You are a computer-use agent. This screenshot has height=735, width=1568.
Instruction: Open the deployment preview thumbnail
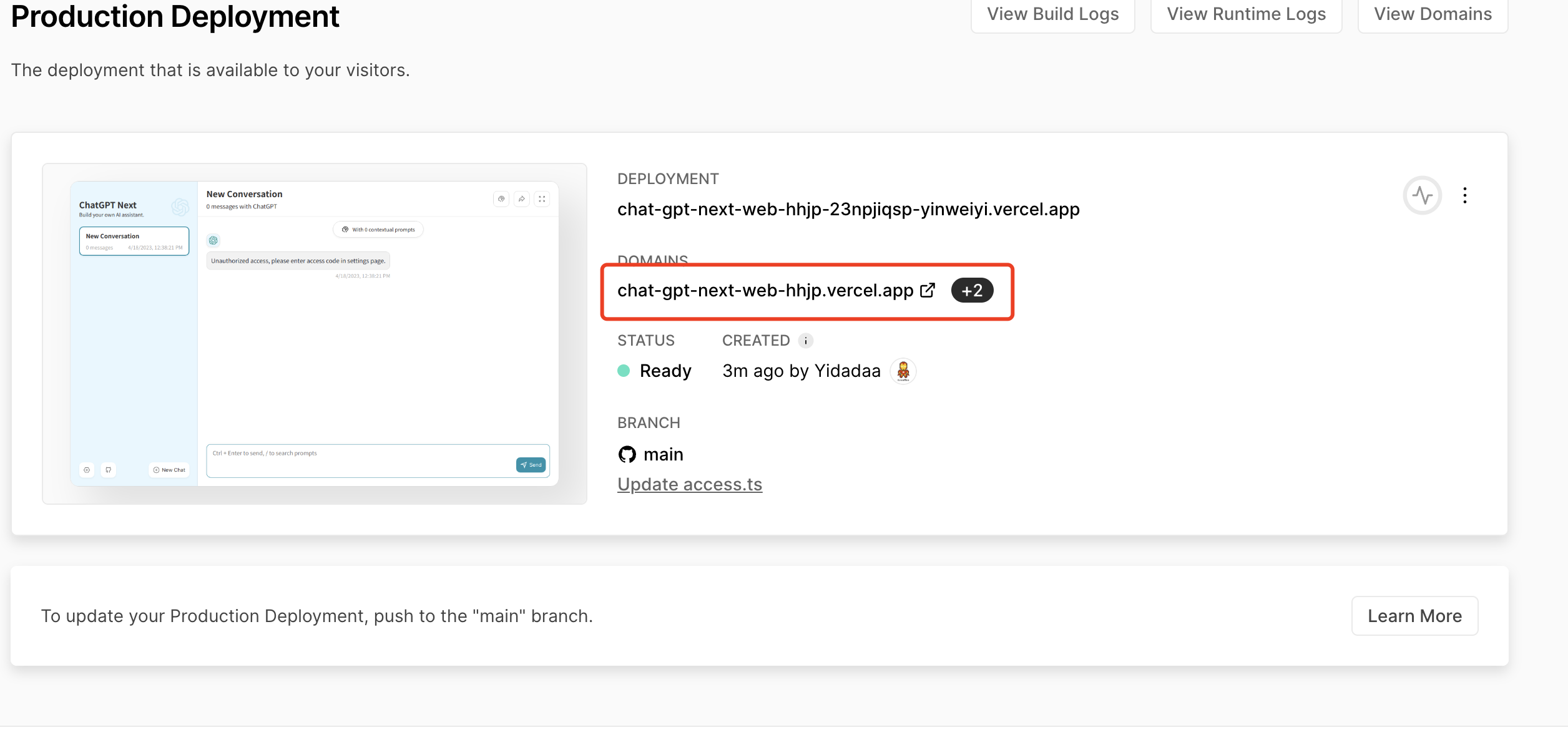coord(315,334)
